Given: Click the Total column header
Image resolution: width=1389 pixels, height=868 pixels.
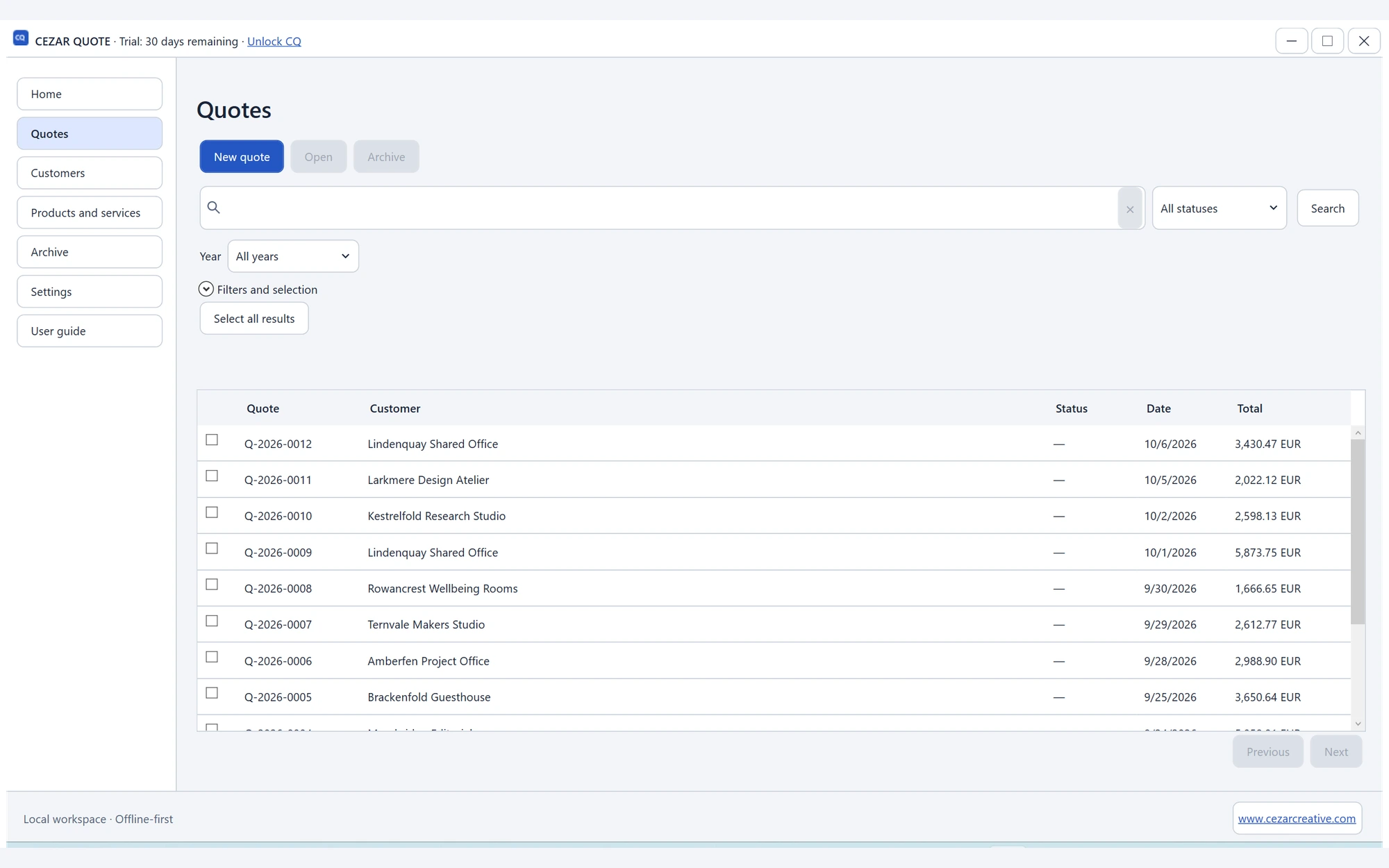Looking at the screenshot, I should coord(1249,408).
